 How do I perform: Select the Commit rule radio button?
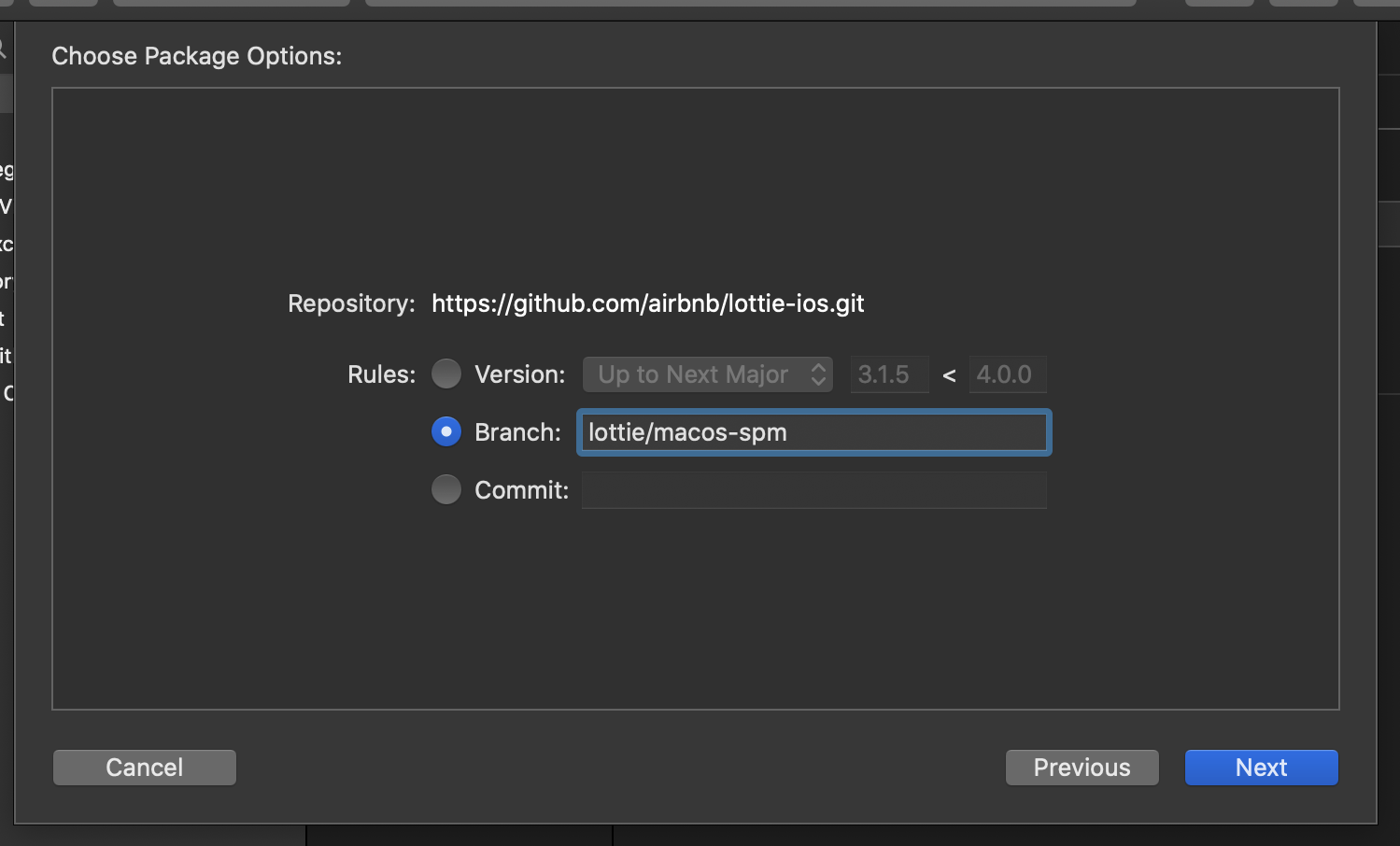point(446,489)
